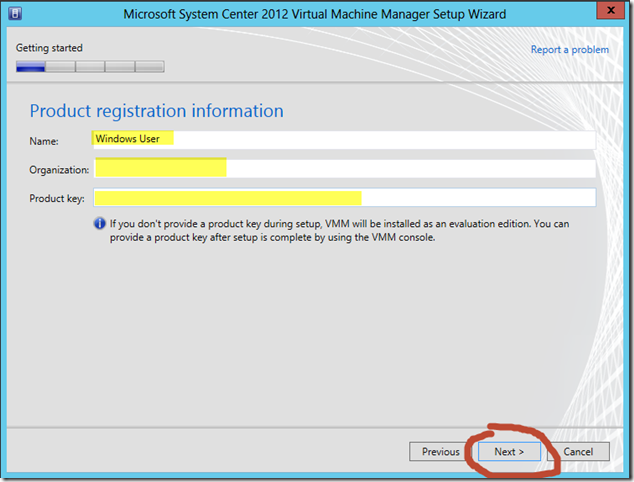Image resolution: width=634 pixels, height=482 pixels.
Task: Select the Organization text field
Action: [344, 168]
